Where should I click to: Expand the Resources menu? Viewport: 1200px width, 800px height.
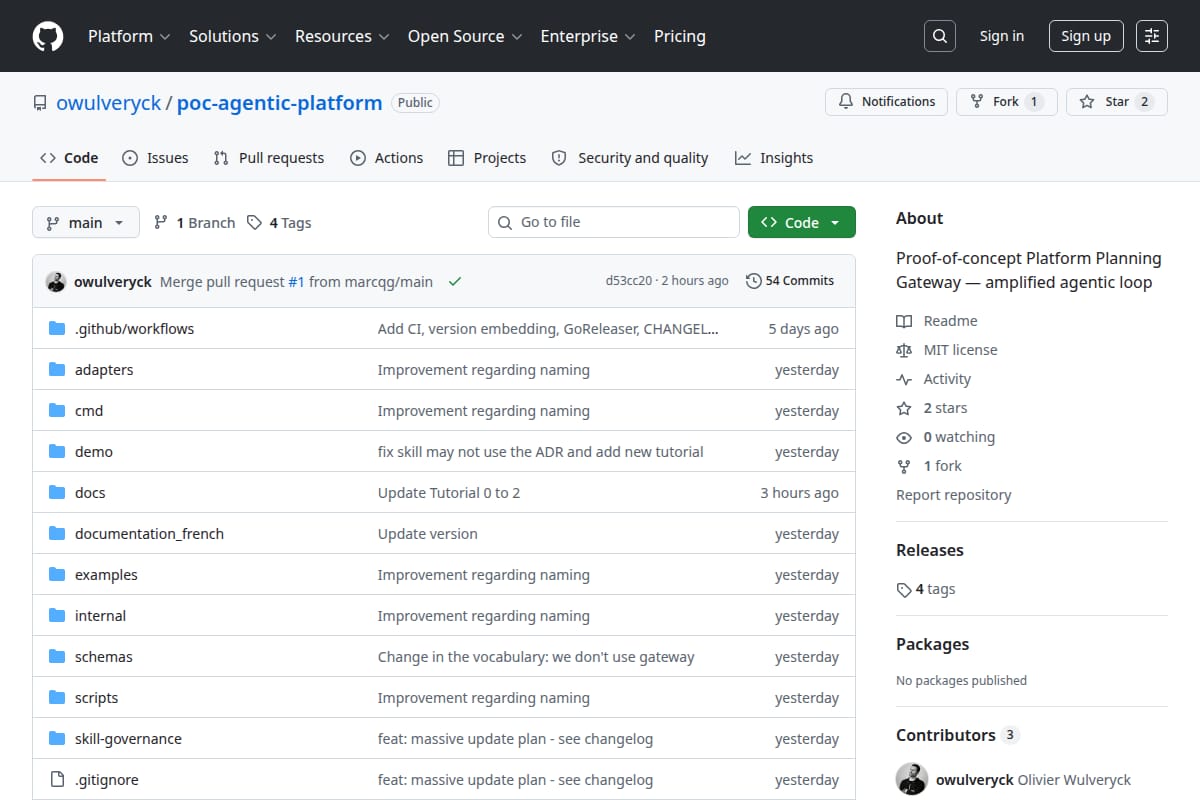(341, 36)
